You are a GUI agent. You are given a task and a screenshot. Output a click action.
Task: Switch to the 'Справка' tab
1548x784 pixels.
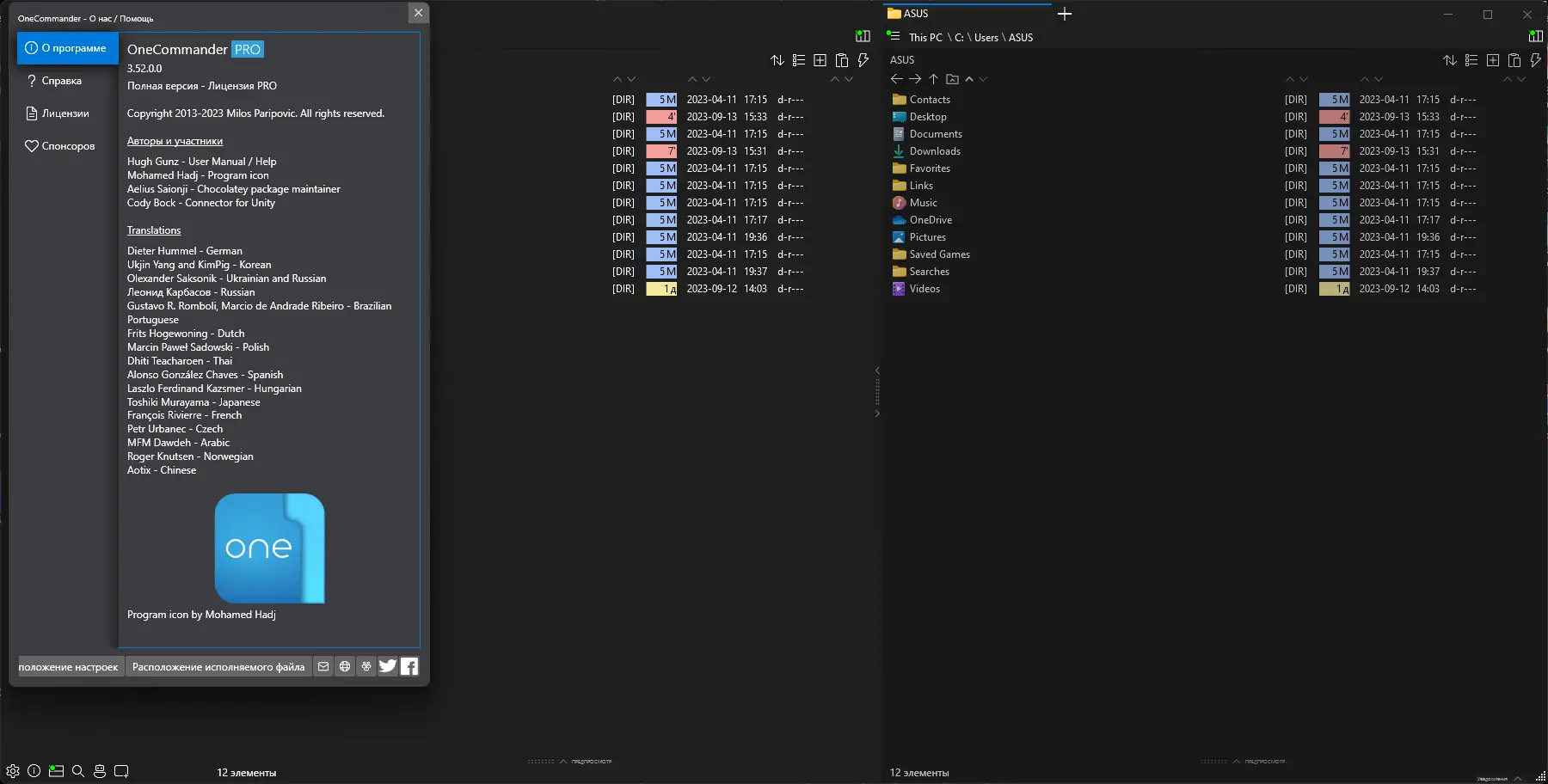point(68,81)
